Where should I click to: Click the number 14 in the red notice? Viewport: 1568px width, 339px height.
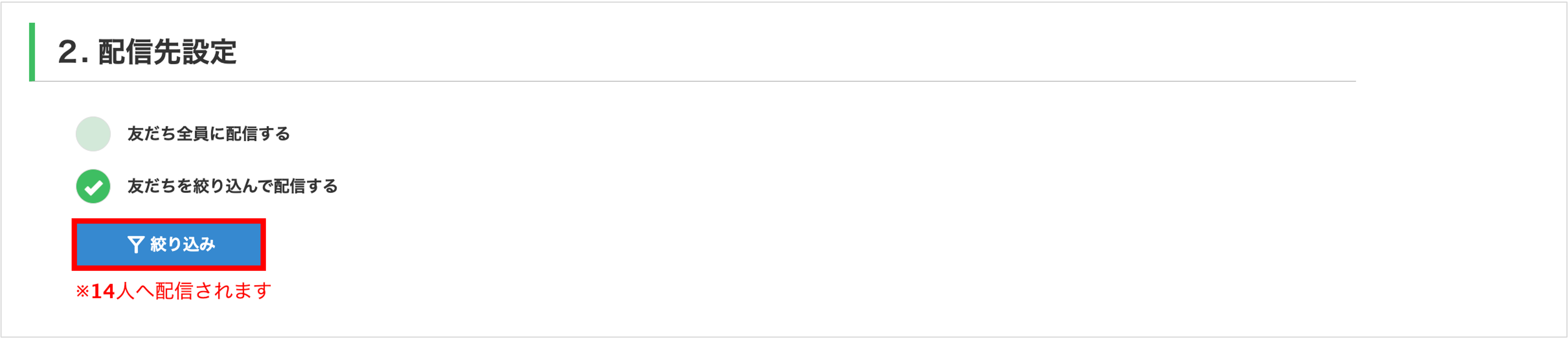103,291
